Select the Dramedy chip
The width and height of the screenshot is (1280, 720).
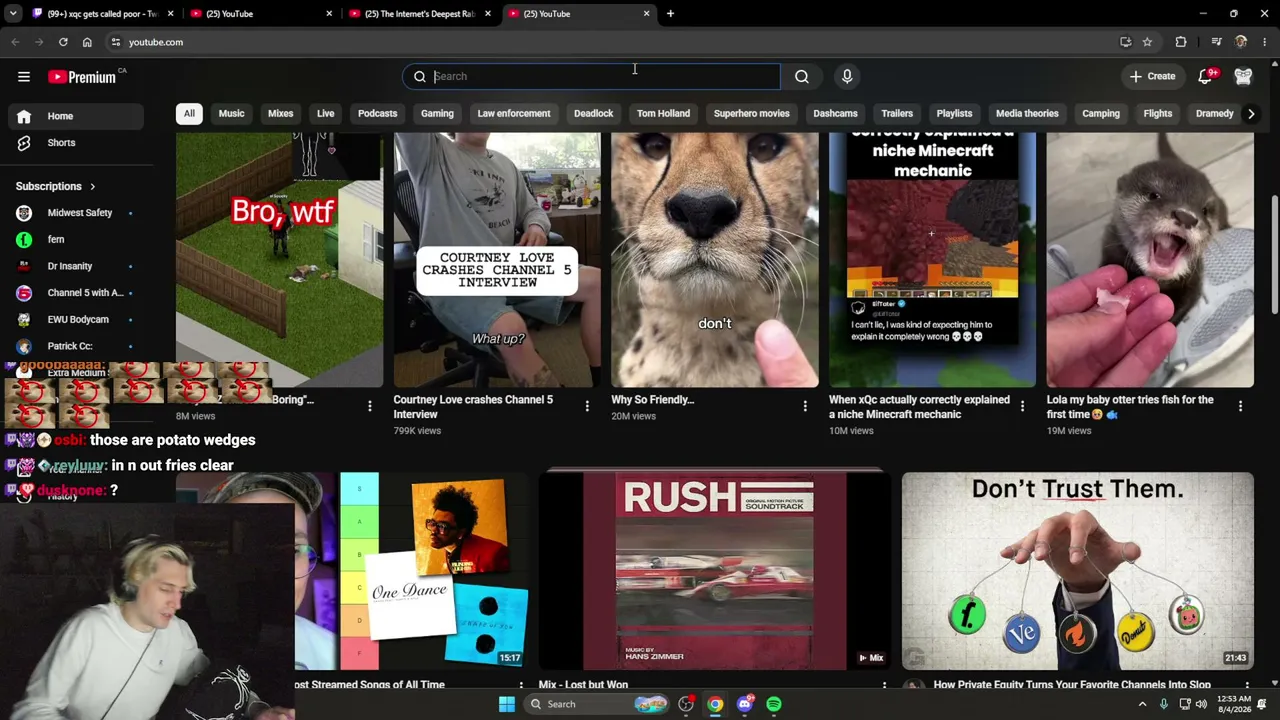click(x=1214, y=113)
